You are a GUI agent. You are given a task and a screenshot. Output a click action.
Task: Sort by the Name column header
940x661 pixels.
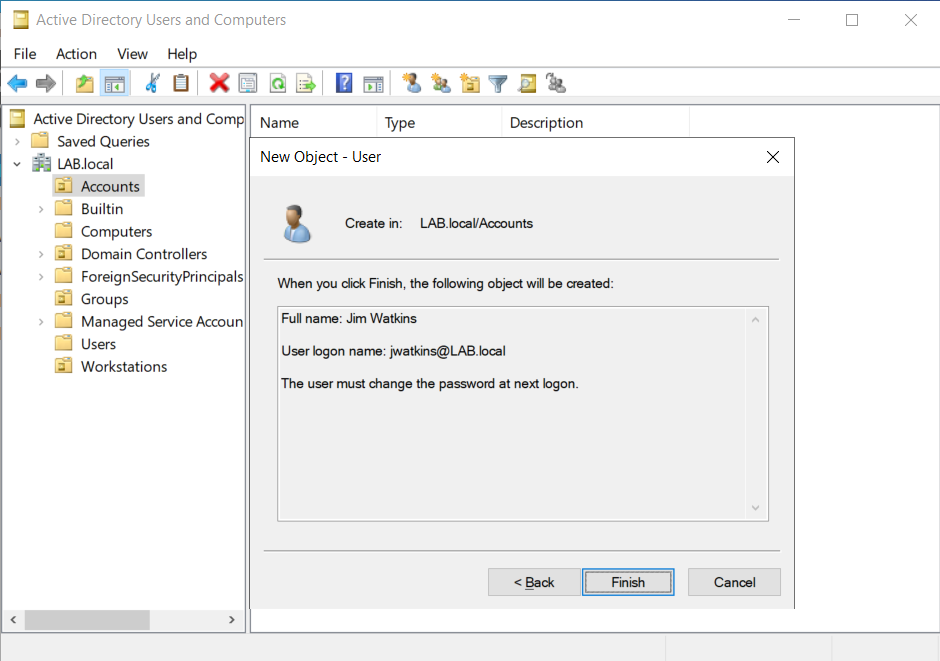(x=314, y=122)
